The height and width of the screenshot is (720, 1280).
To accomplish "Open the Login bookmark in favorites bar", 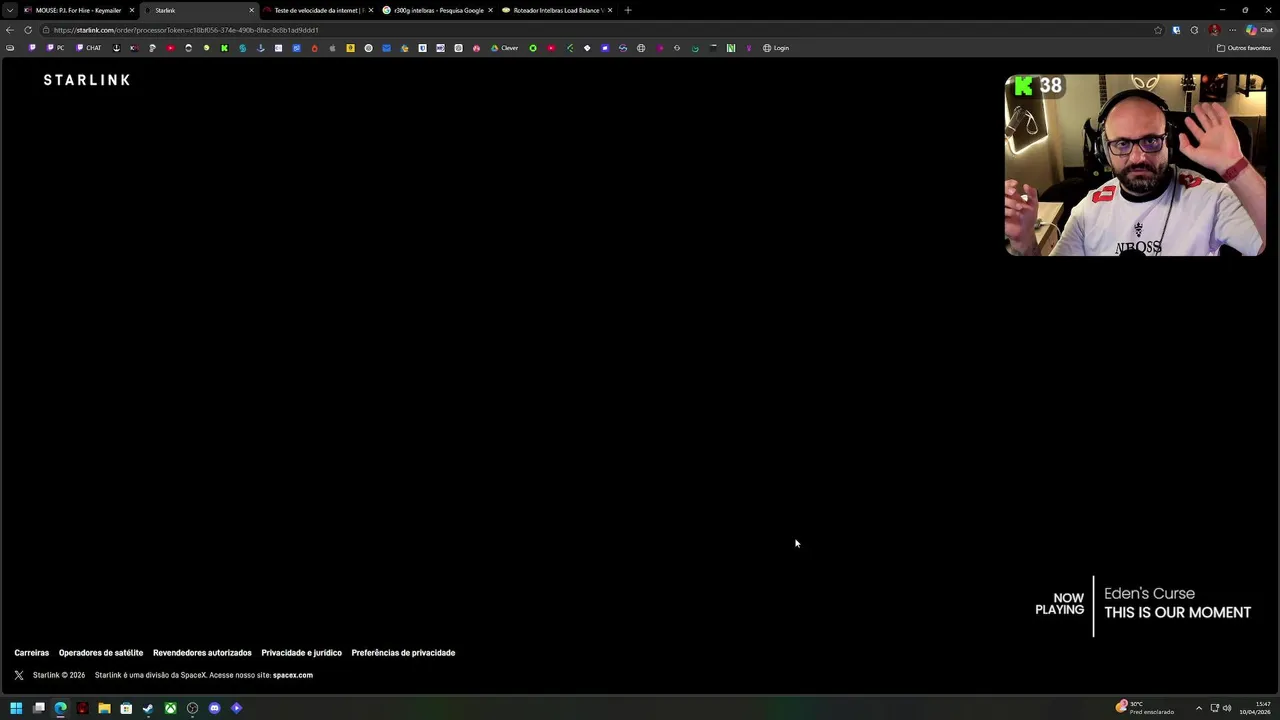I will click(x=776, y=48).
